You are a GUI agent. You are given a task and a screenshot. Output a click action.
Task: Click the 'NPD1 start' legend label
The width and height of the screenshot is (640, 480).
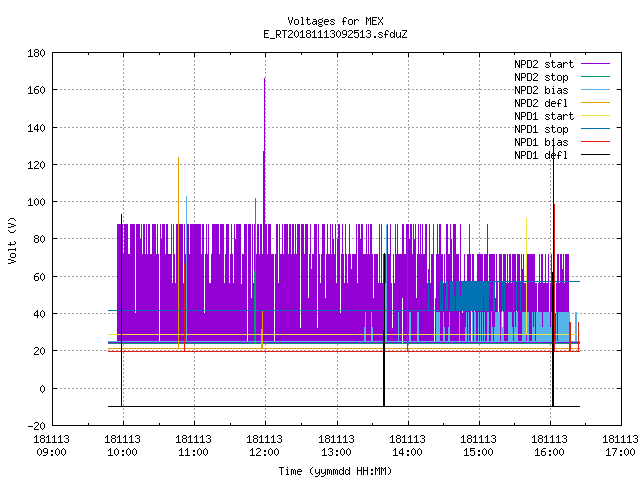coord(544,116)
